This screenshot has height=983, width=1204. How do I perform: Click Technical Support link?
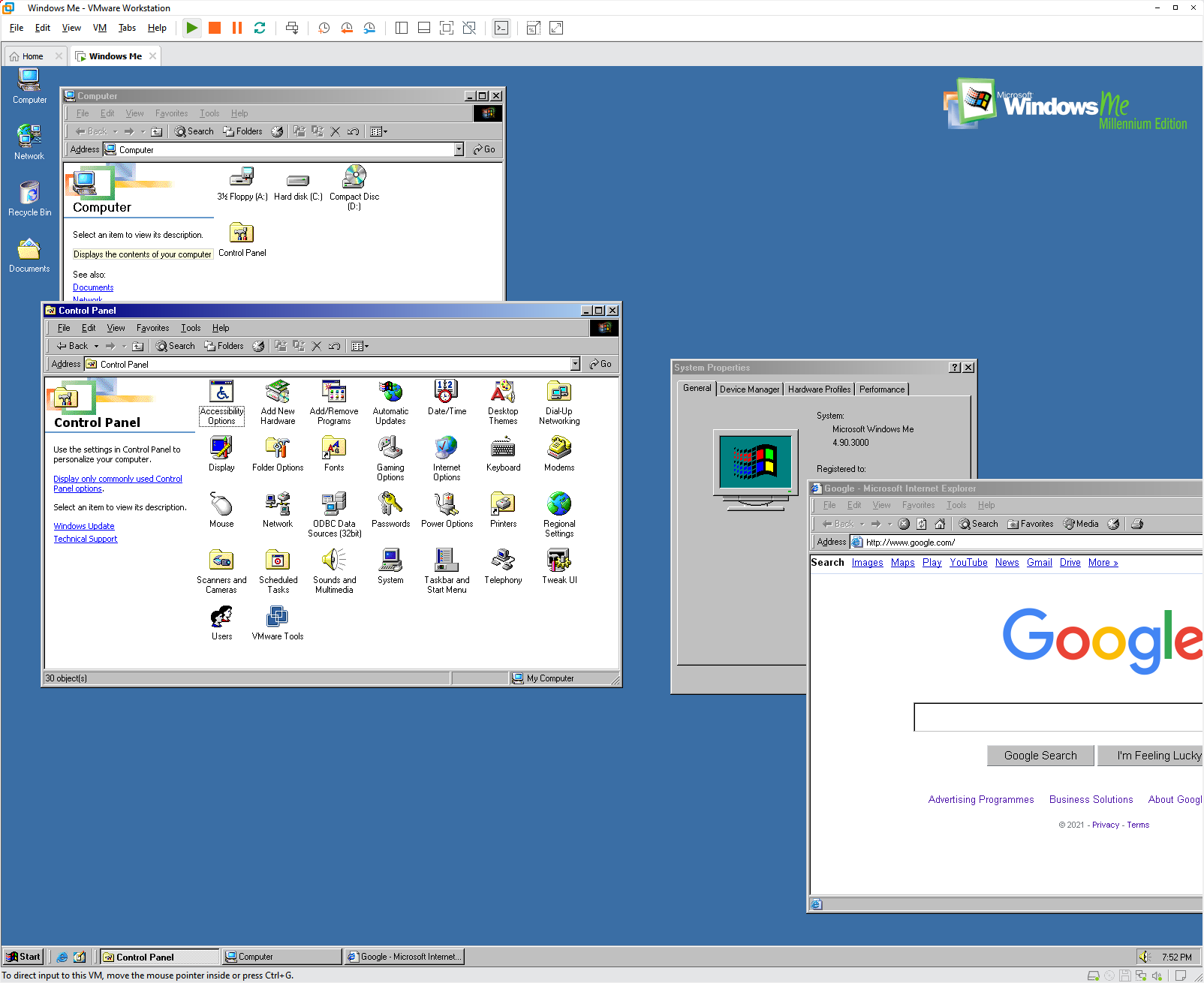[x=86, y=539]
